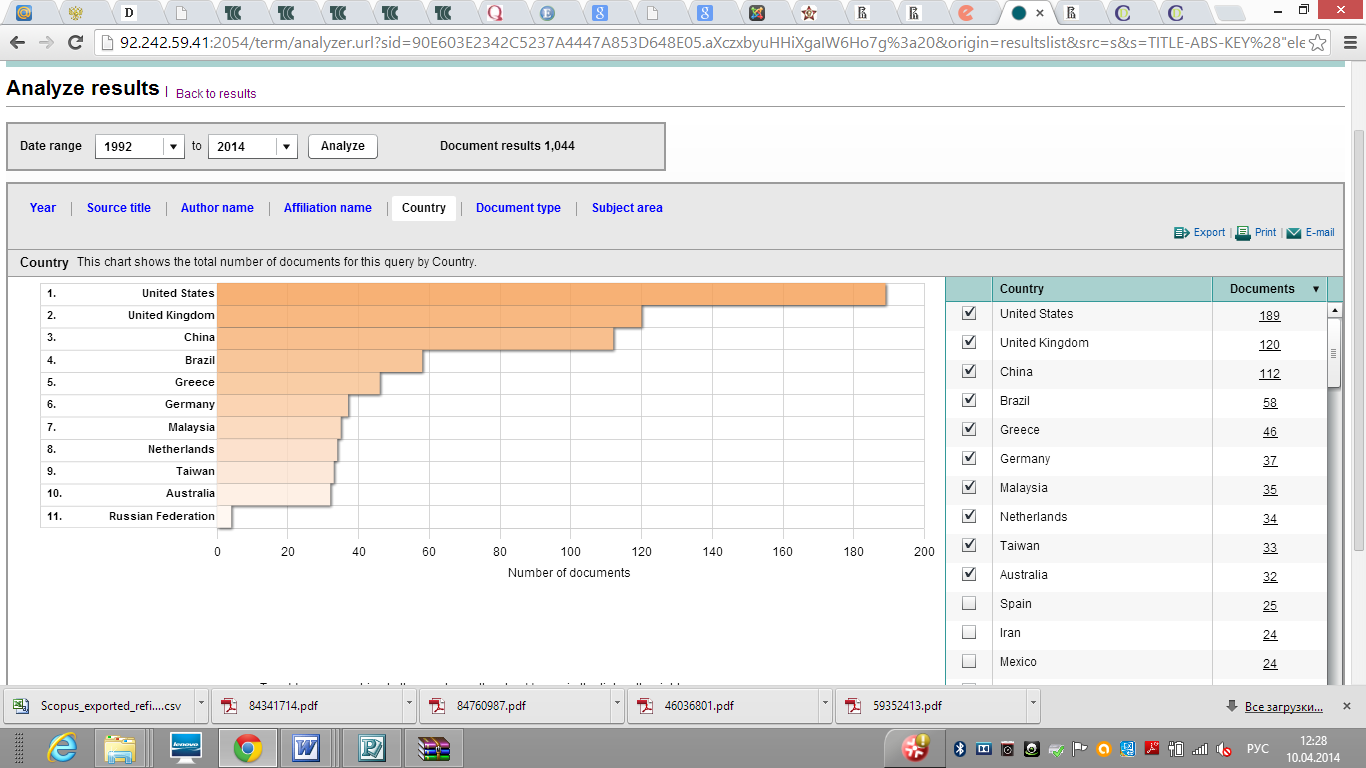Screen dimensions: 1366x768
Task: Reload page with browser refresh icon
Action: point(75,43)
